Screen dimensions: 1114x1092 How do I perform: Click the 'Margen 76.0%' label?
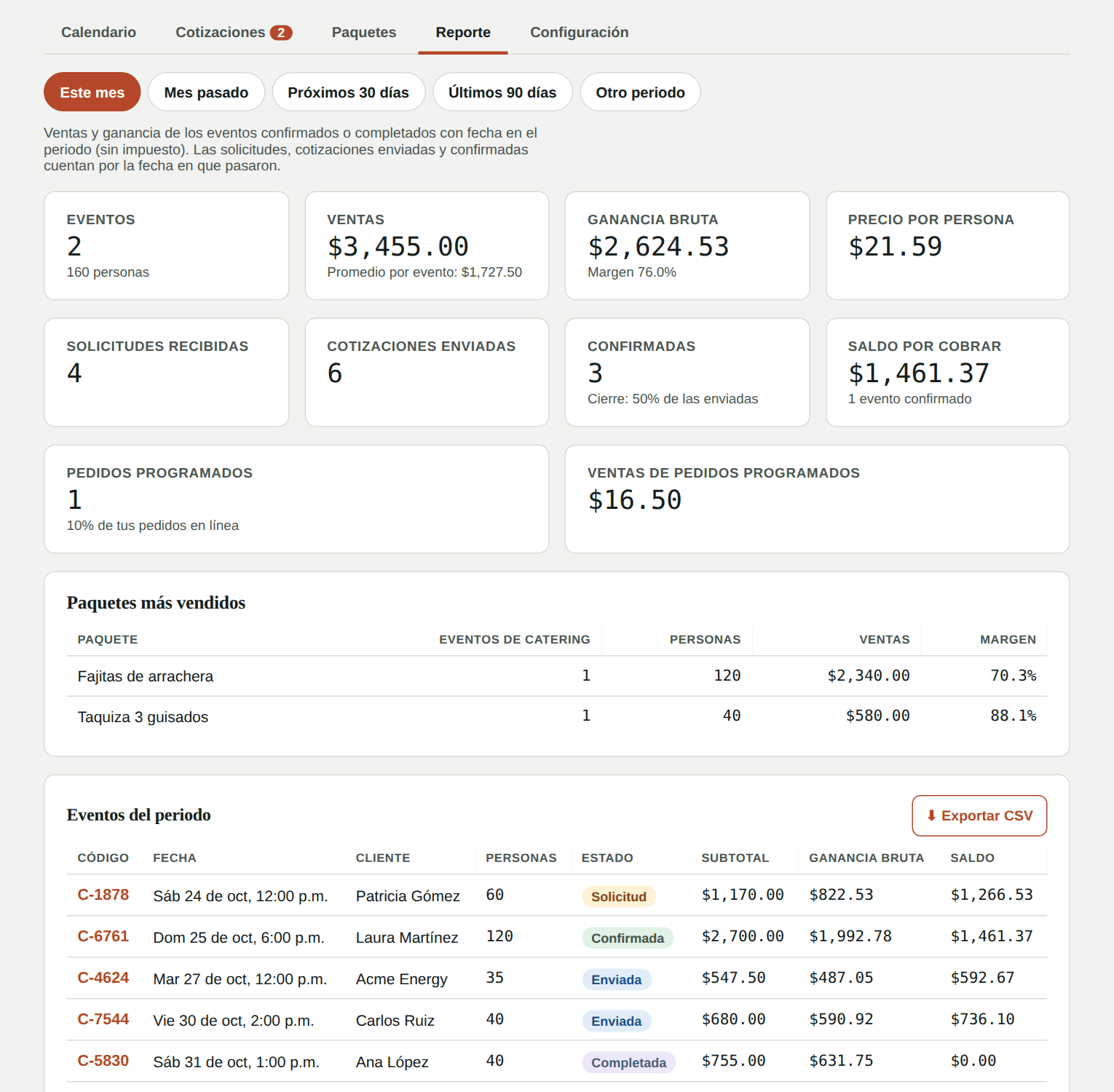632,272
